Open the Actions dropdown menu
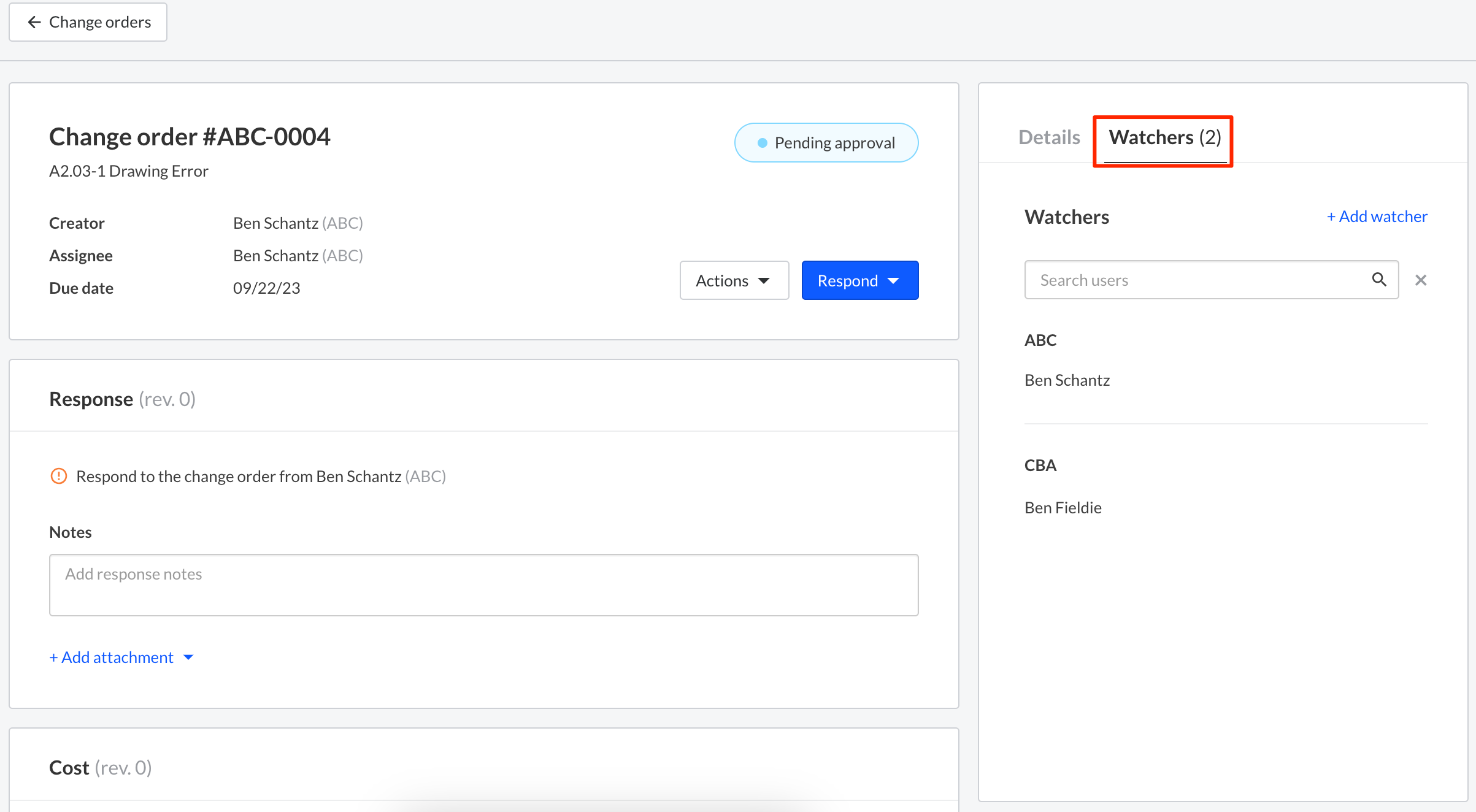This screenshot has height=812, width=1476. [734, 280]
